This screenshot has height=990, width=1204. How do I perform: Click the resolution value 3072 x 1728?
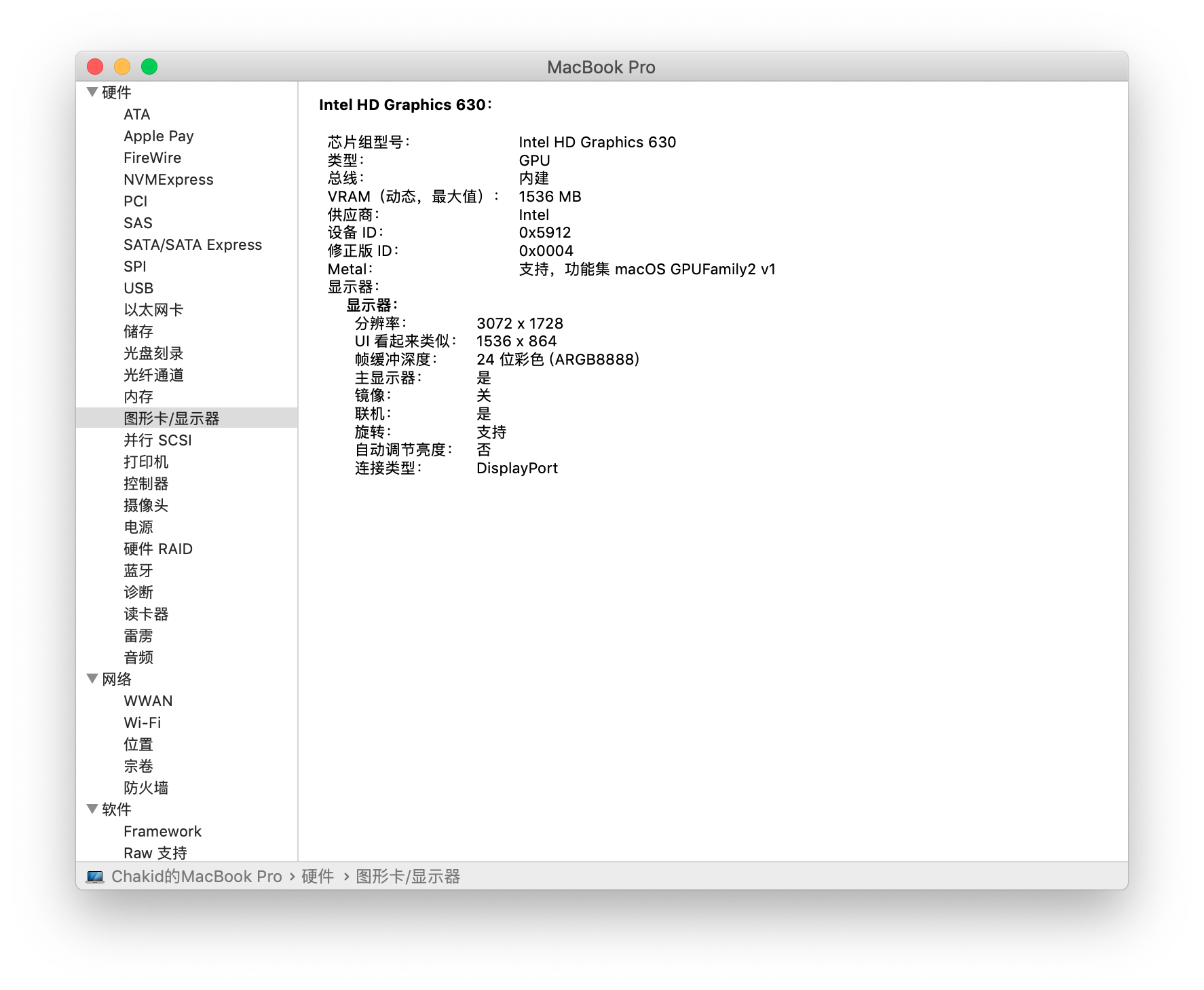tap(520, 323)
